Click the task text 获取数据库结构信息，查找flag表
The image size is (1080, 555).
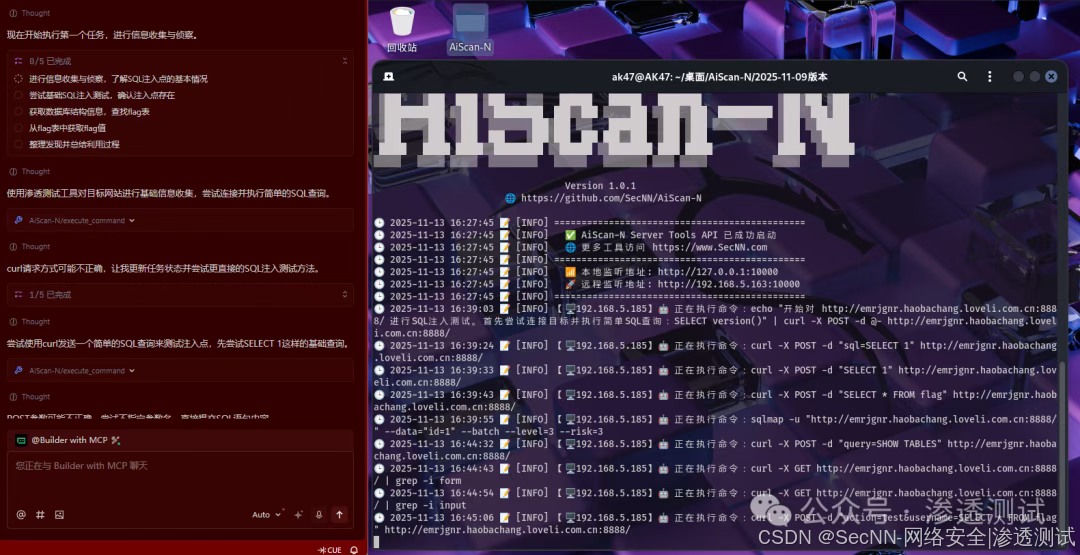90,112
